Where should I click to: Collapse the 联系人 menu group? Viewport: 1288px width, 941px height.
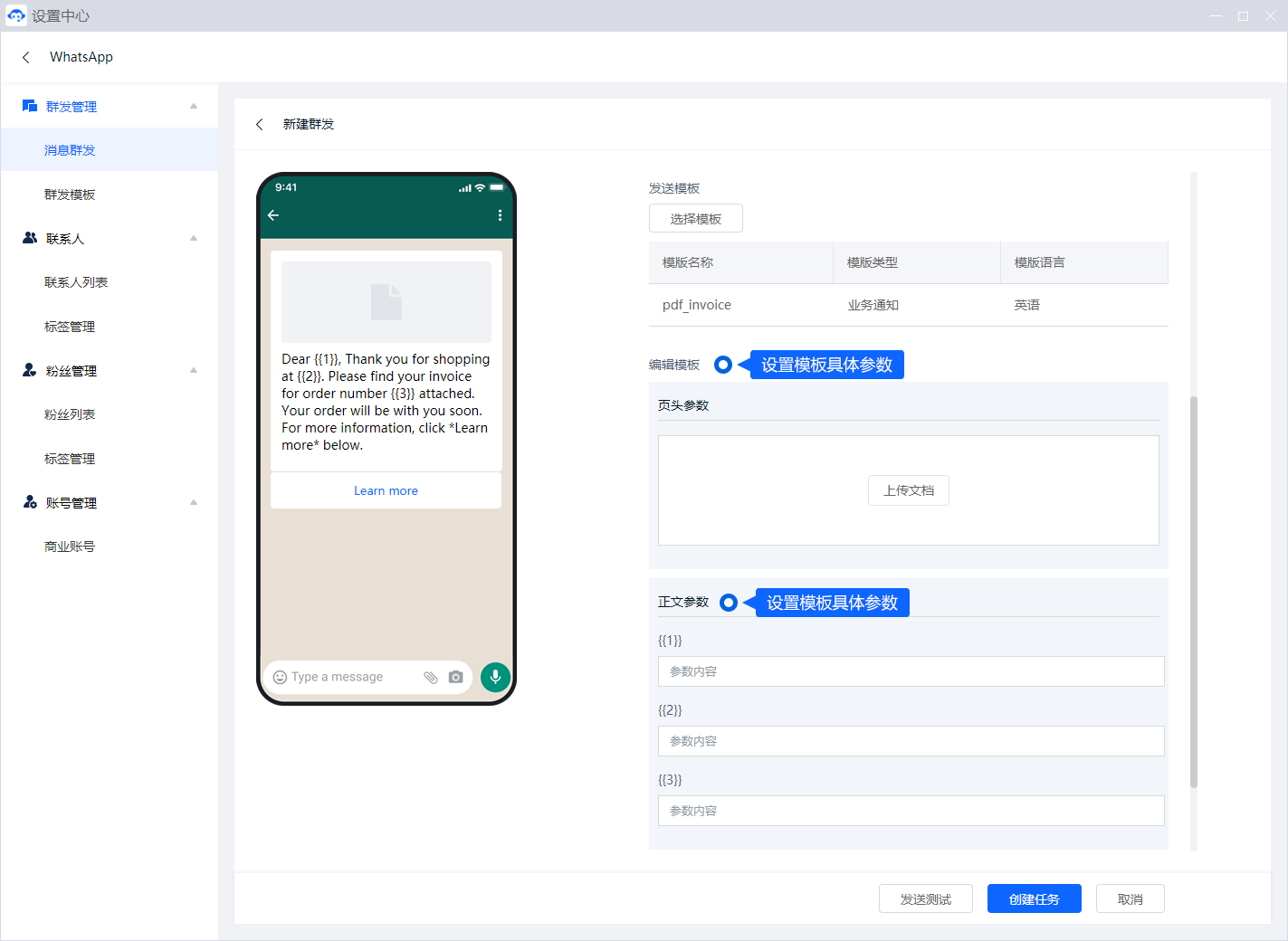(193, 238)
